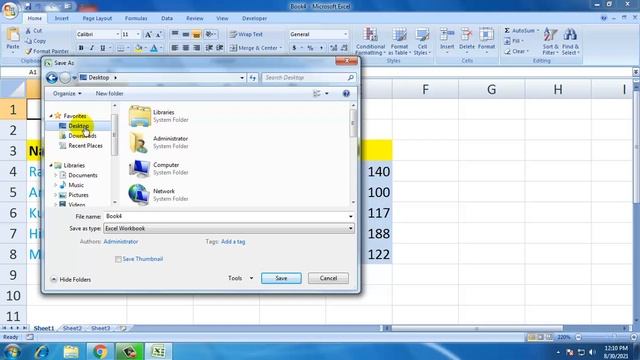The width and height of the screenshot is (640, 360).
Task: Open the Organize menu
Action: (x=67, y=93)
